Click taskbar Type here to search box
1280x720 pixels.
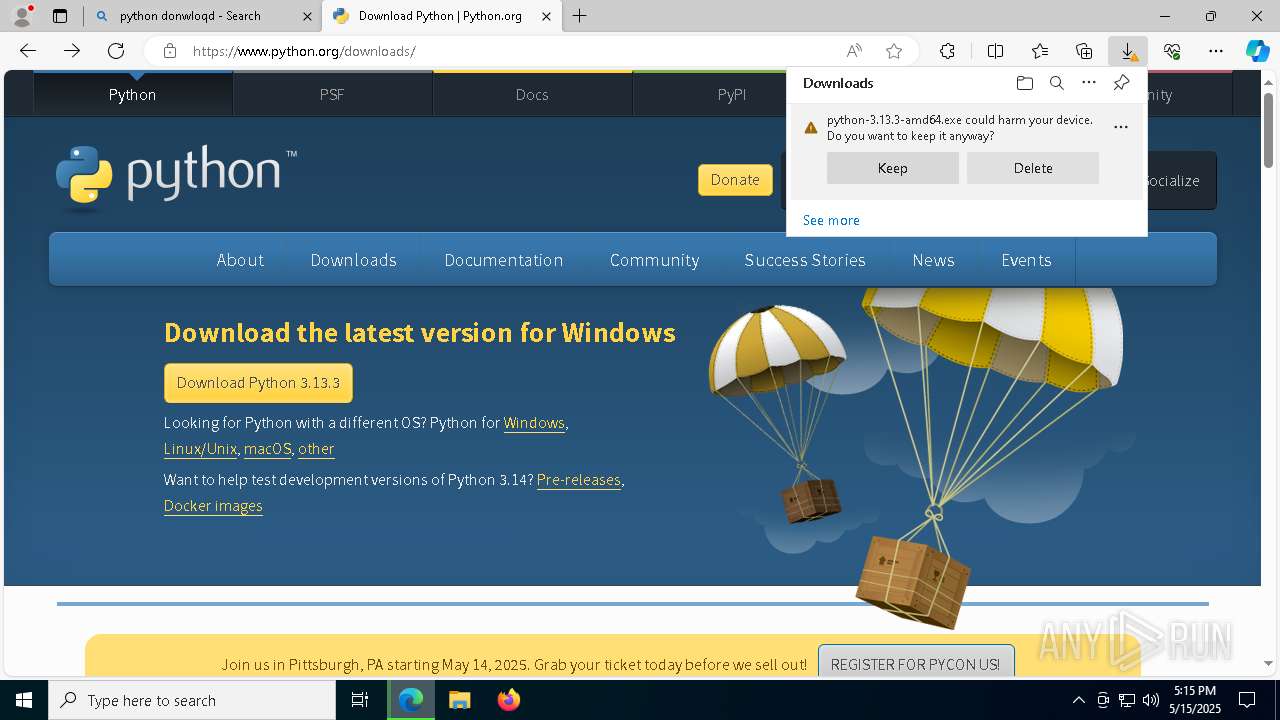click(x=192, y=700)
